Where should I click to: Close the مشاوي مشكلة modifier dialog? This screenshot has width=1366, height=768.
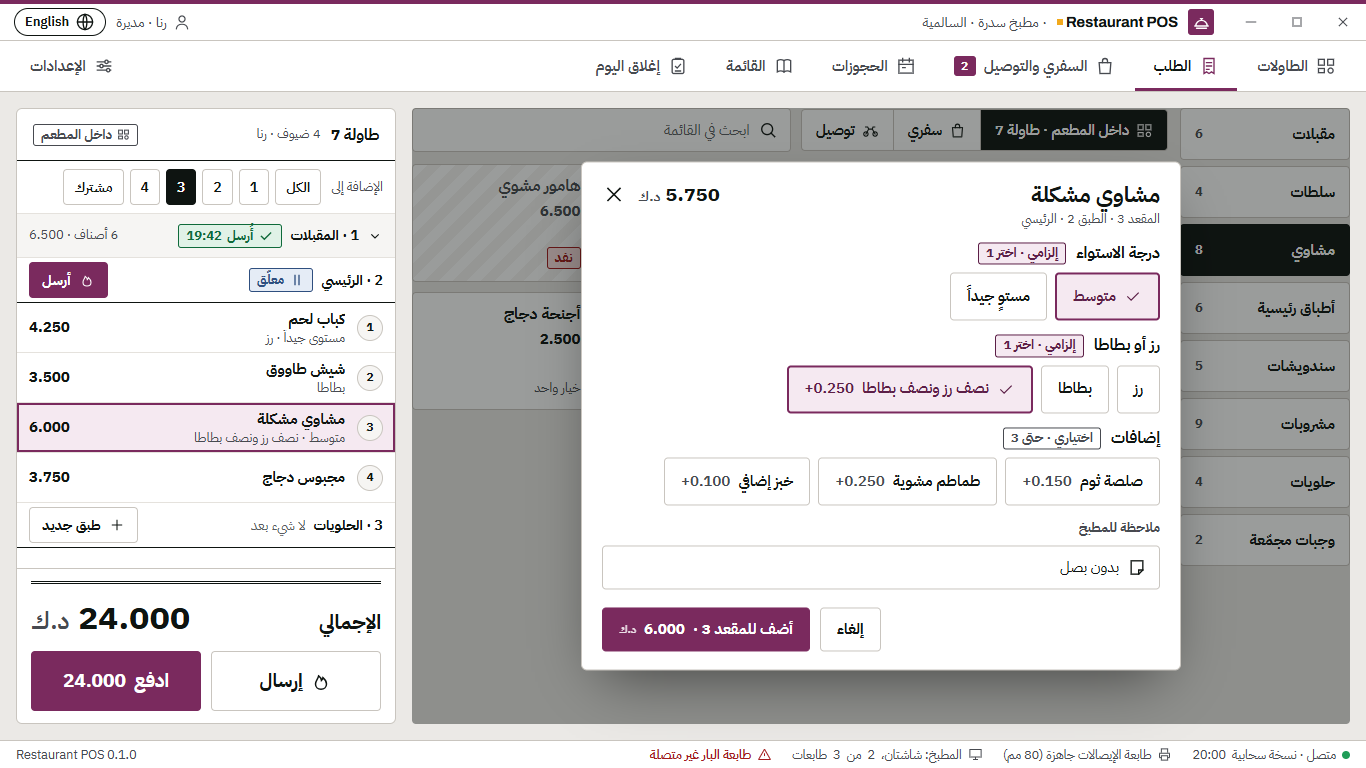(x=614, y=195)
